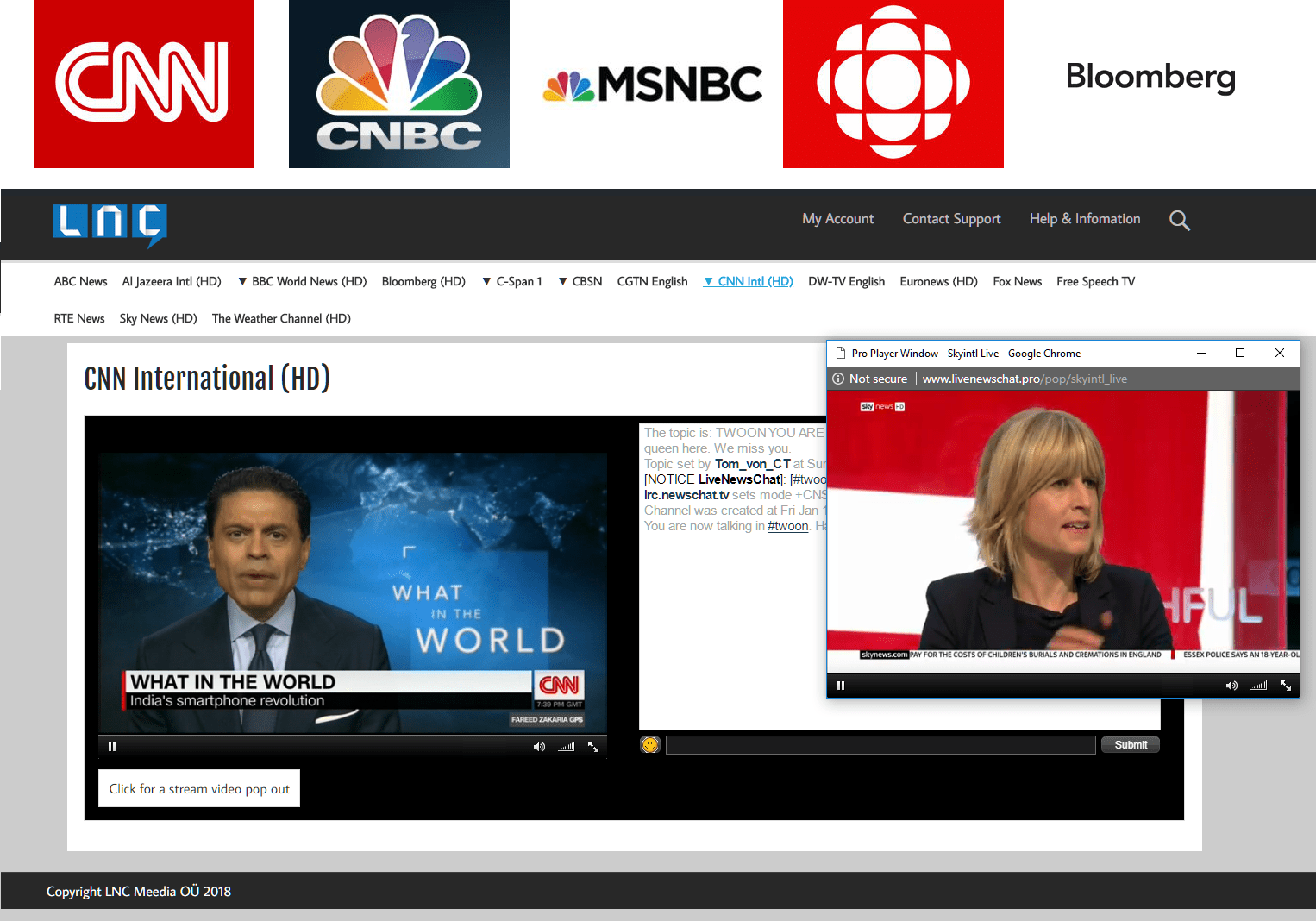This screenshot has width=1316, height=921.
Task: Select Euronews (HD) channel
Action: click(x=938, y=282)
